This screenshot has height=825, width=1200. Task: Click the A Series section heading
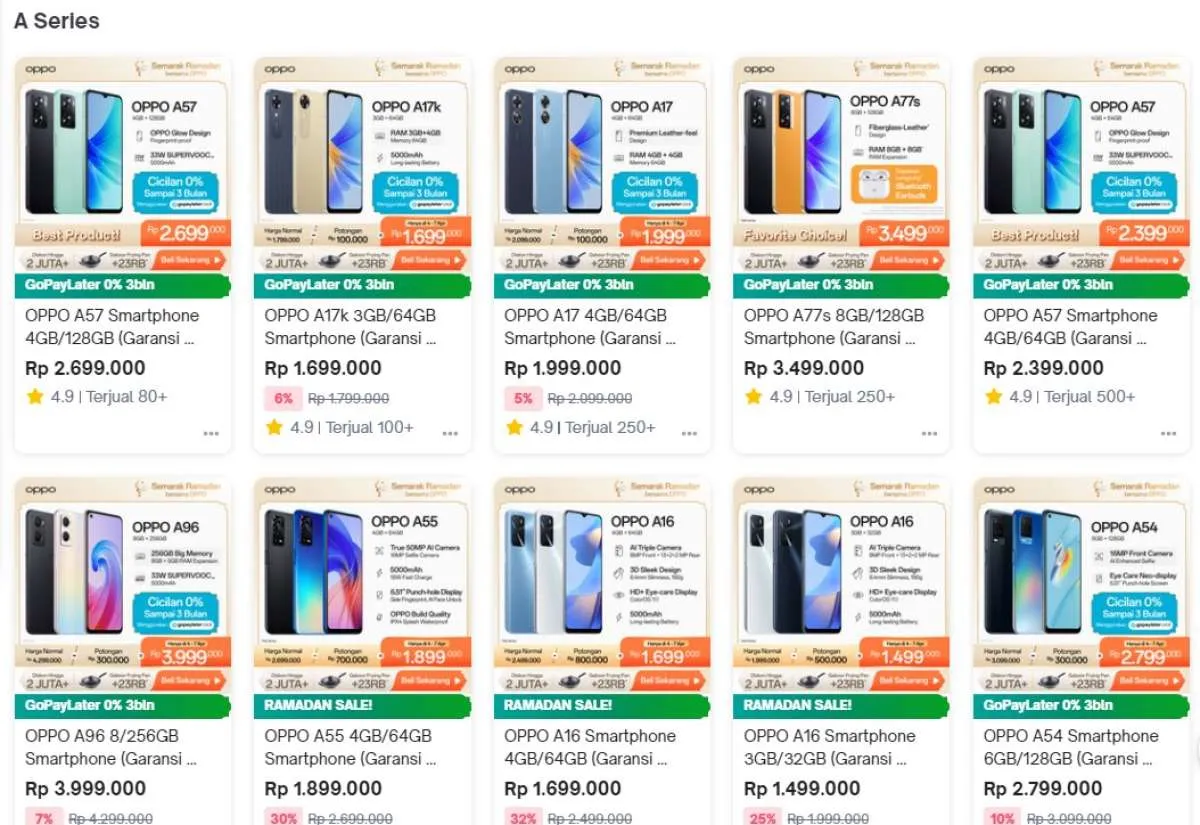tap(57, 21)
